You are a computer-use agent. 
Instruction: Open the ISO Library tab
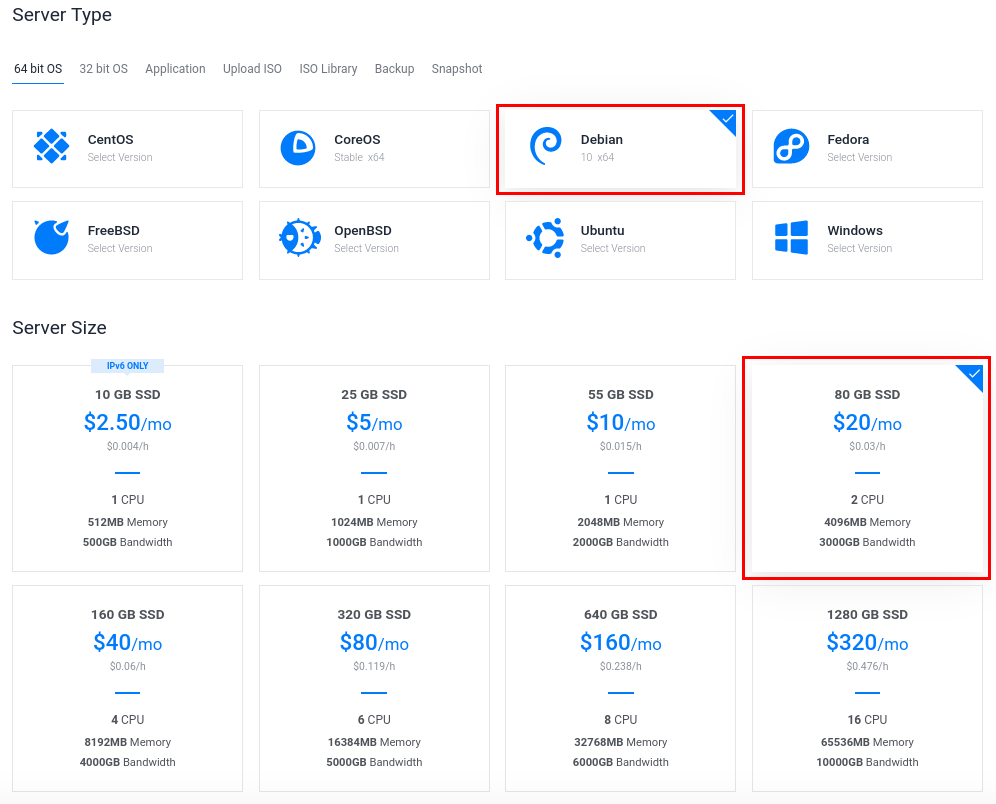coord(328,68)
